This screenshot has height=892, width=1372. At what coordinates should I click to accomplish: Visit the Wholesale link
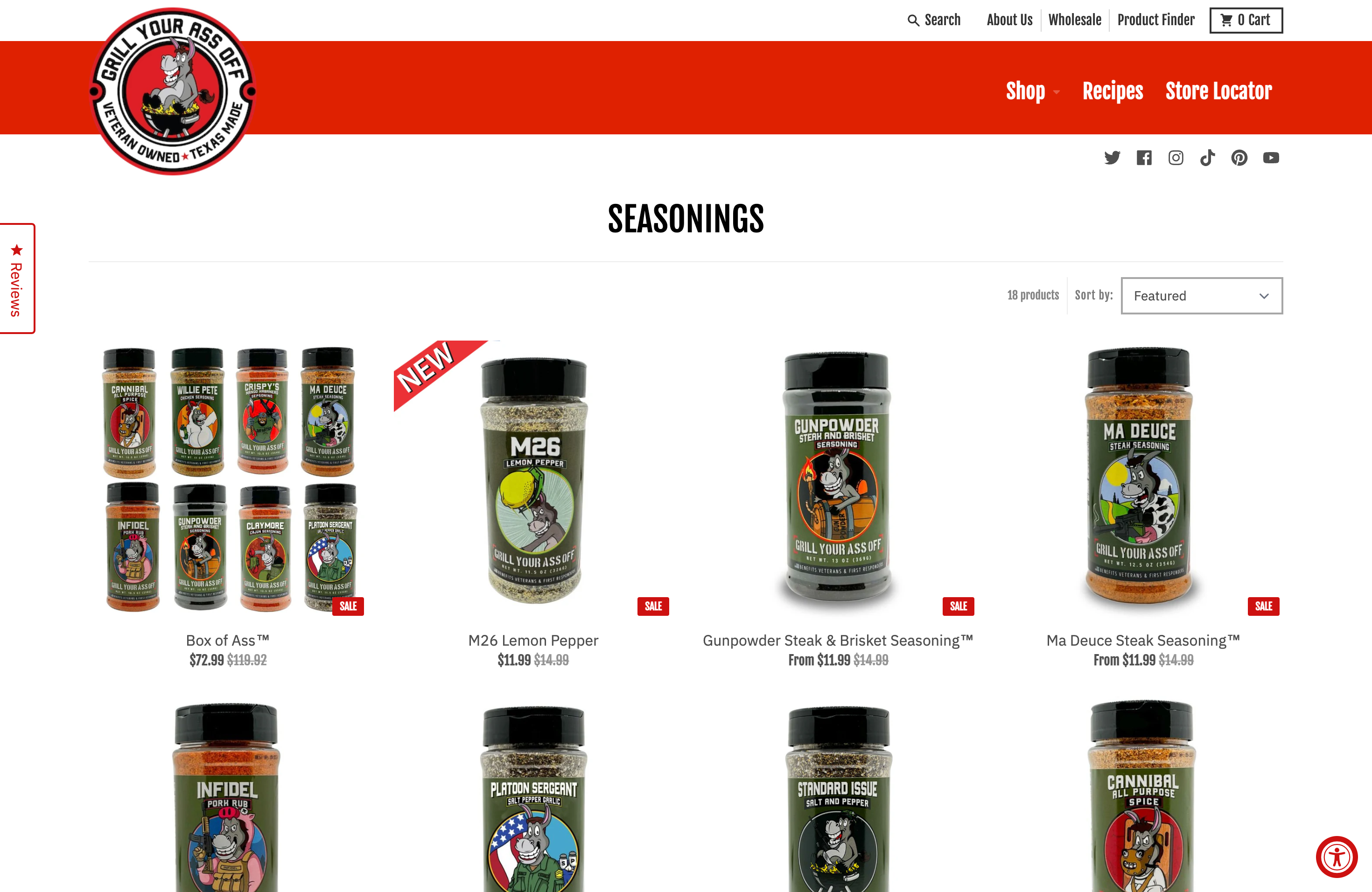[x=1075, y=20]
